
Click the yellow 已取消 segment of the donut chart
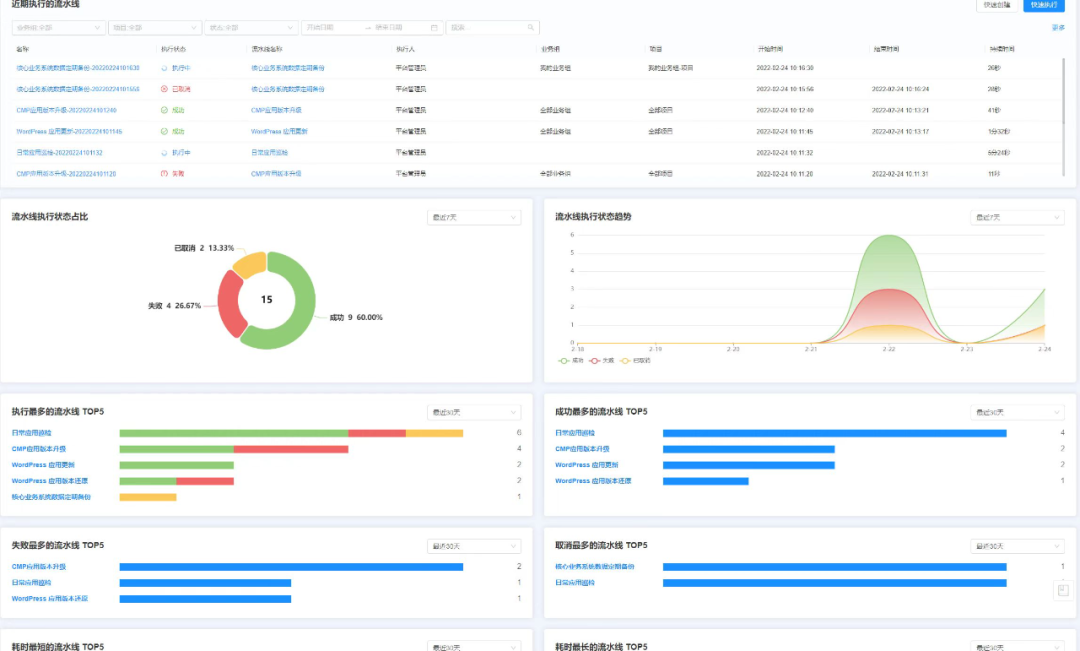tap(251, 263)
